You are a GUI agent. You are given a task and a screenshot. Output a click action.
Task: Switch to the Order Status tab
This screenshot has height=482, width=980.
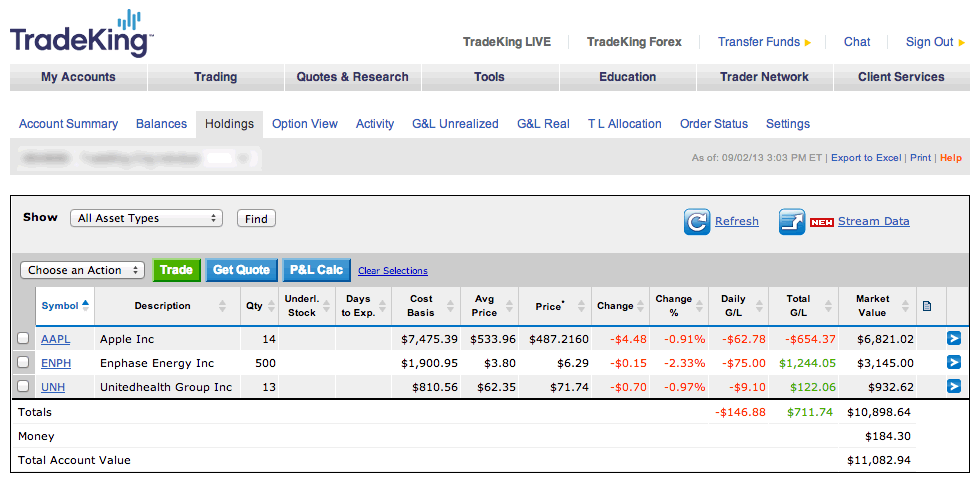click(x=714, y=124)
